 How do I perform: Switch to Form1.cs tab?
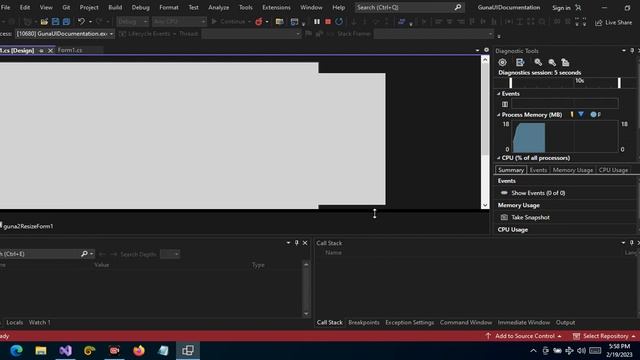(x=70, y=50)
